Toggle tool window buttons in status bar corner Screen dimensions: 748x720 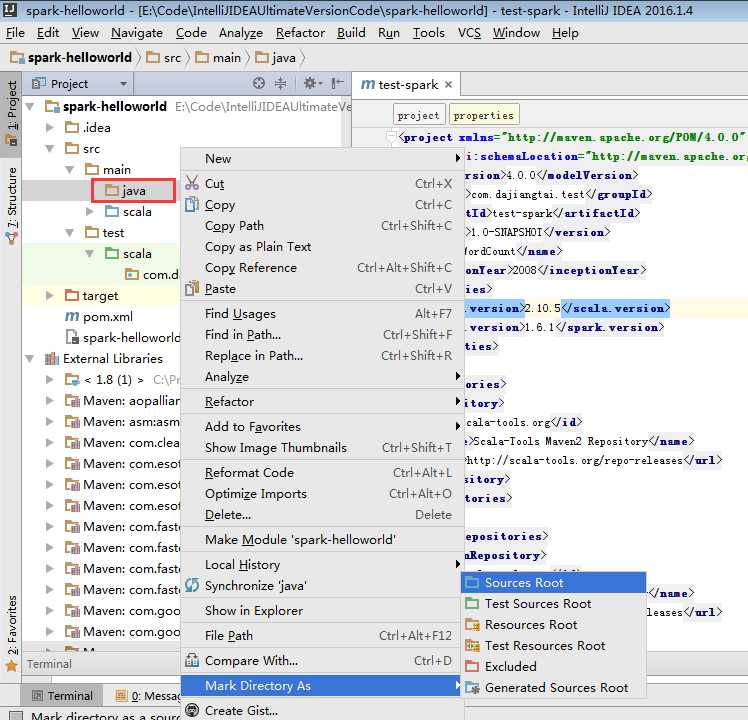pyautogui.click(x=15, y=715)
